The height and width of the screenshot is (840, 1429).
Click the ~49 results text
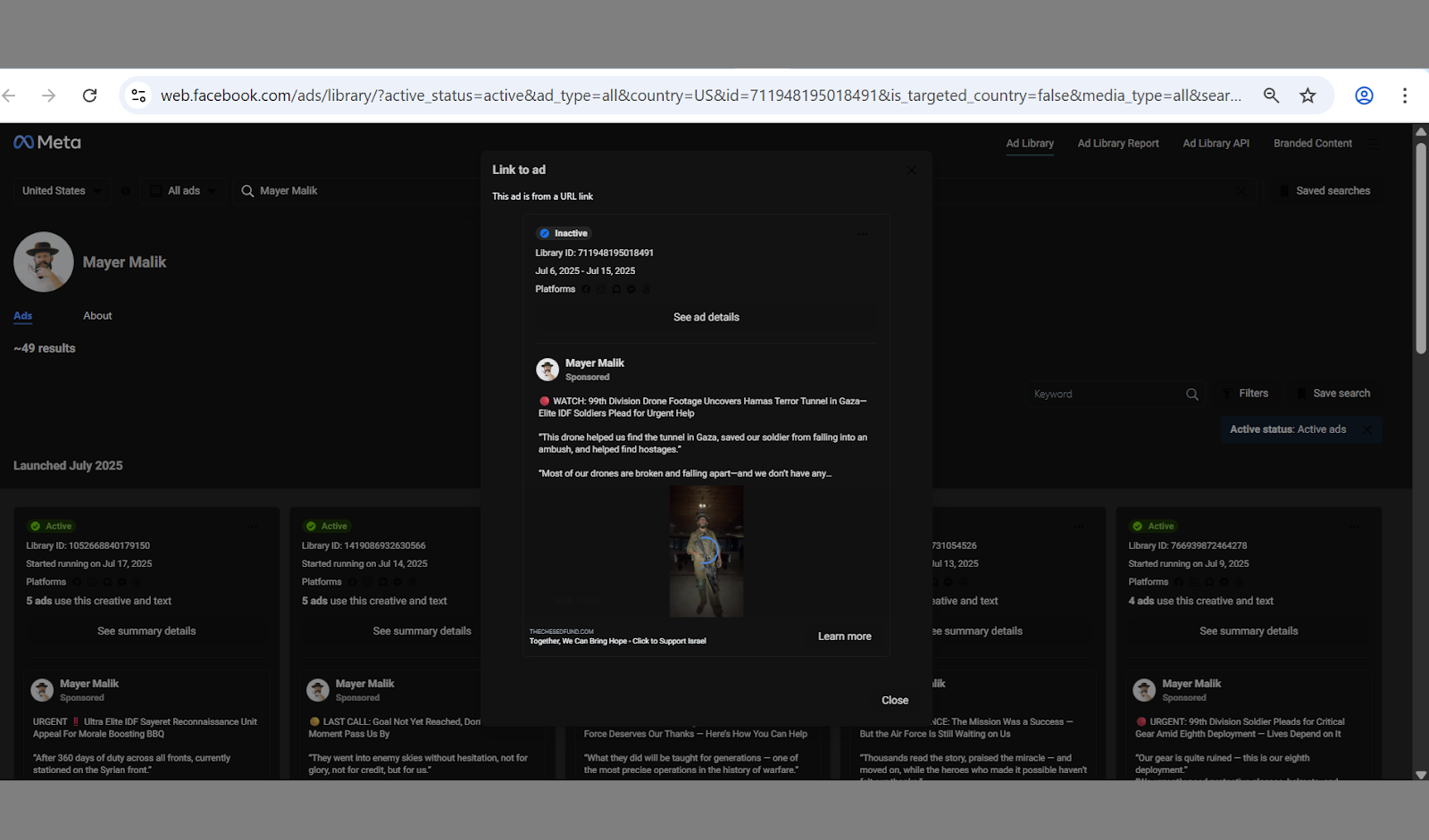click(45, 348)
